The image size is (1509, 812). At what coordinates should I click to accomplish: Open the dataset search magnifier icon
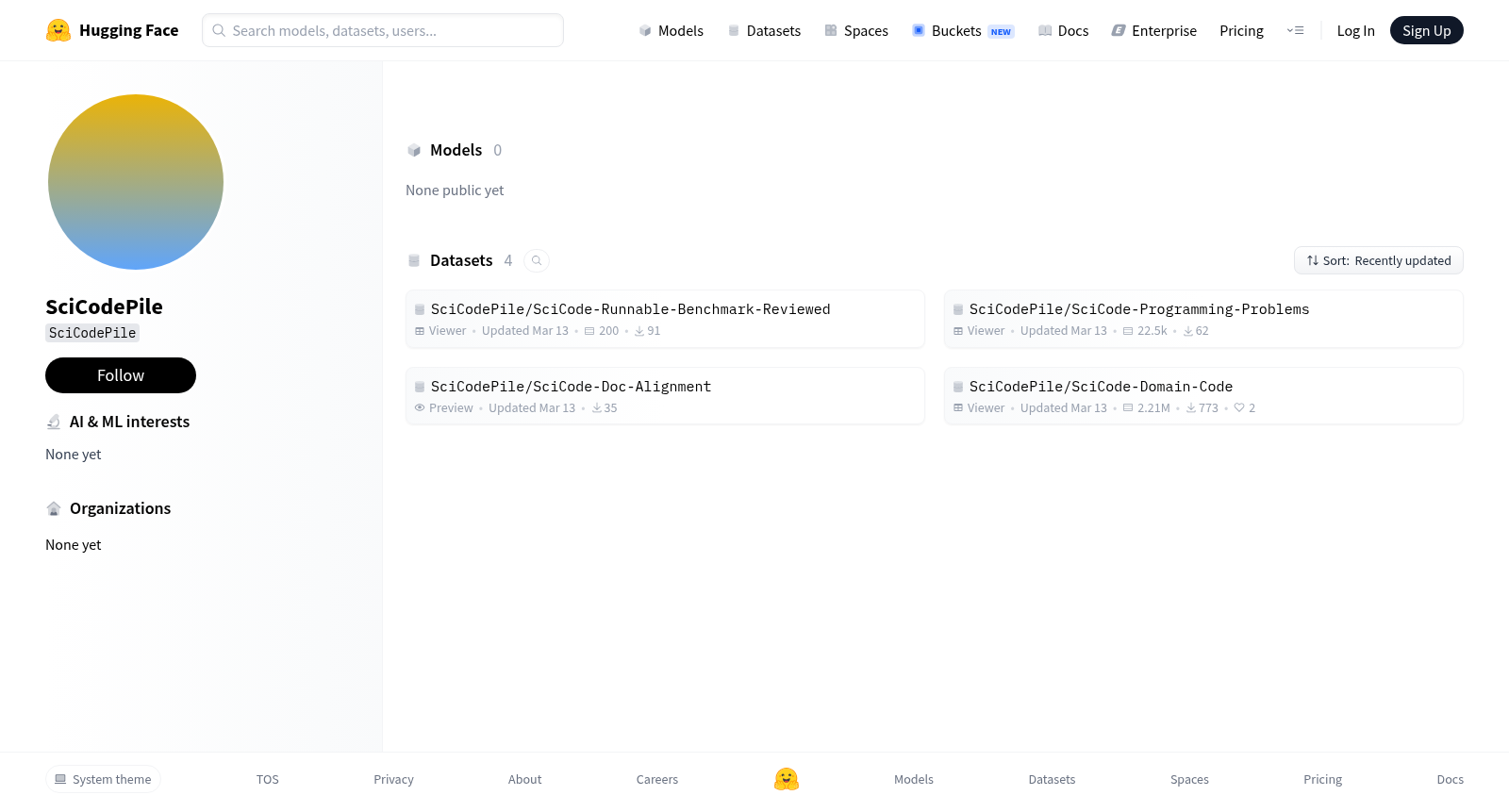pyautogui.click(x=537, y=260)
